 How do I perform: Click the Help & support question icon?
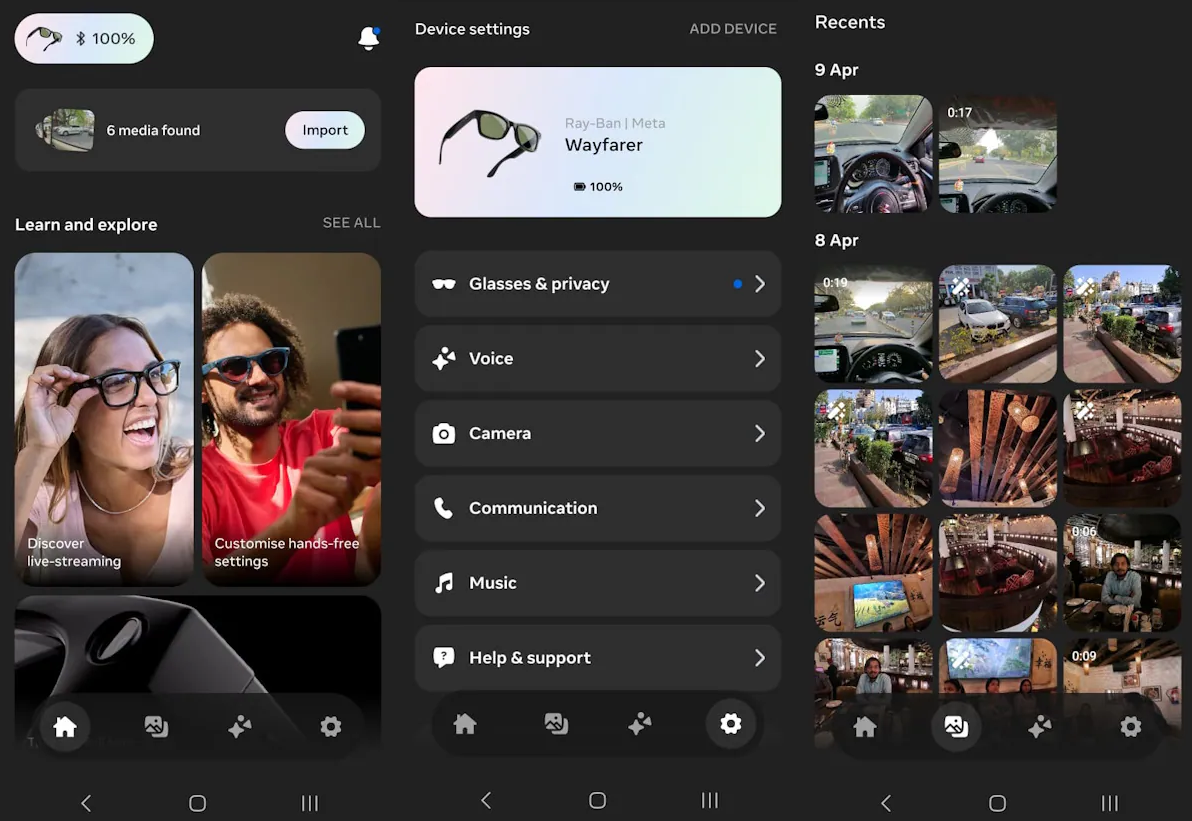[444, 658]
